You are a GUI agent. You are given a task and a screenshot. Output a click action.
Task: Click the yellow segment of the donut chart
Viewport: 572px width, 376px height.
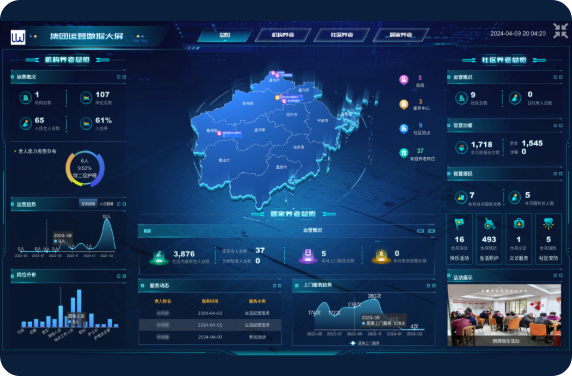pyautogui.click(x=78, y=183)
